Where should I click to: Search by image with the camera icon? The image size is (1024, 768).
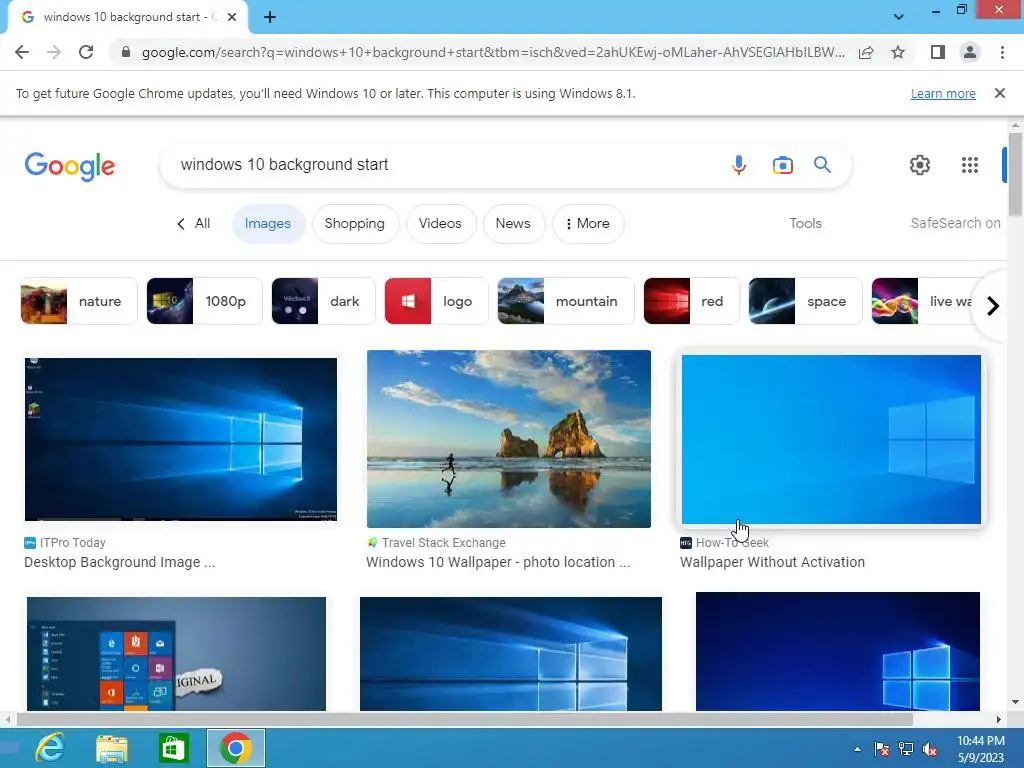(x=782, y=165)
